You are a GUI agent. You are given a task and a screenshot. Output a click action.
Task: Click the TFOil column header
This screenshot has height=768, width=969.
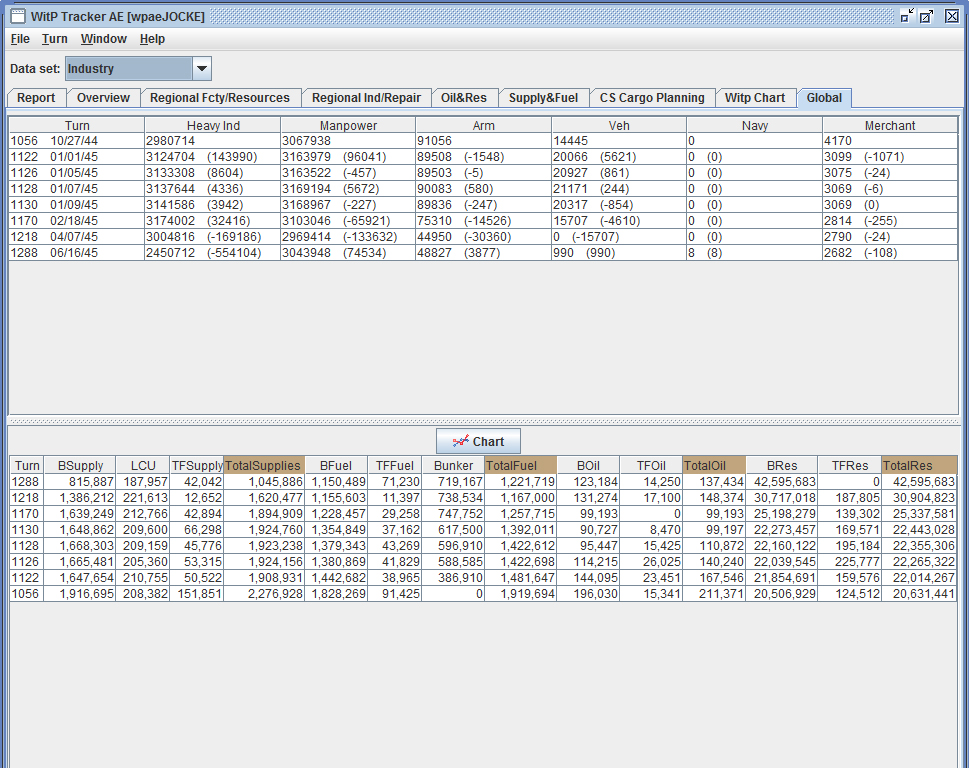(651, 465)
